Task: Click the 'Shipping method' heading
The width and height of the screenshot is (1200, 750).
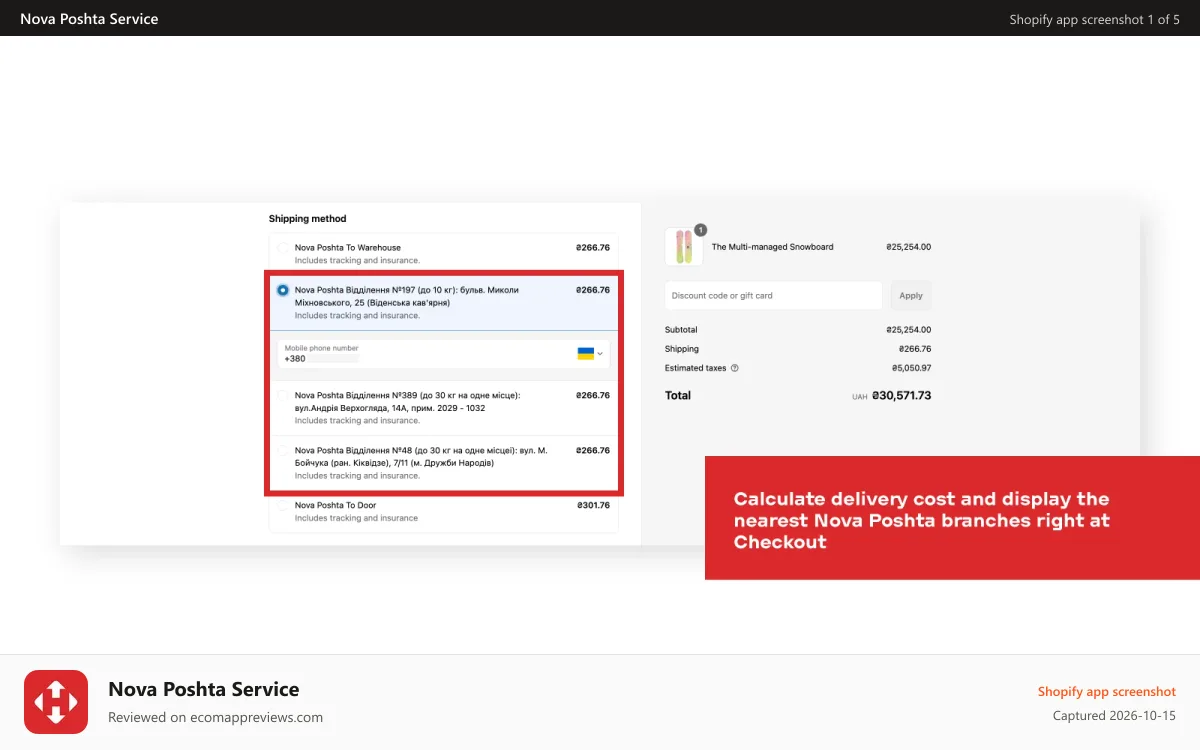Action: coord(307,219)
